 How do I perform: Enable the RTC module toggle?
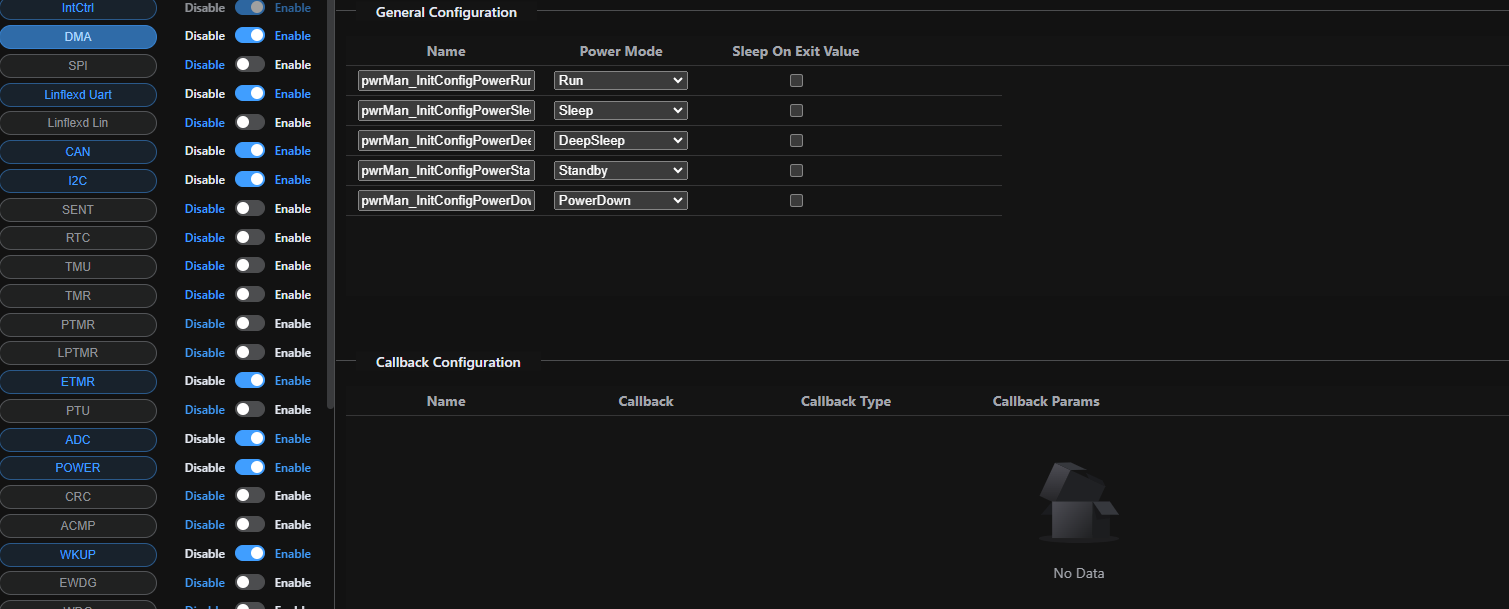(250, 238)
